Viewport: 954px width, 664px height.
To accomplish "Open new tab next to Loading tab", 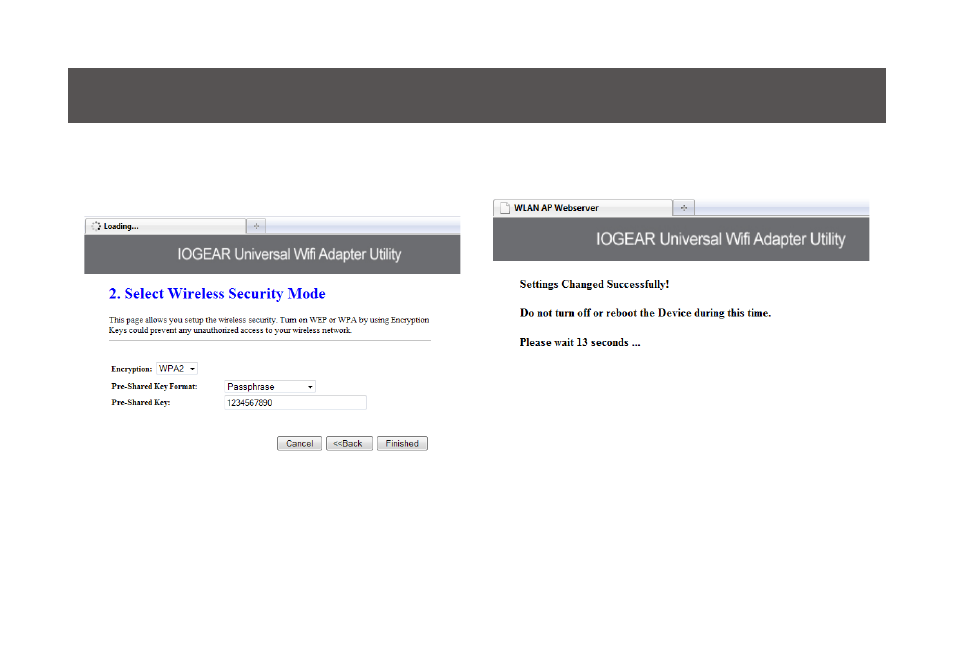I will point(256,226).
